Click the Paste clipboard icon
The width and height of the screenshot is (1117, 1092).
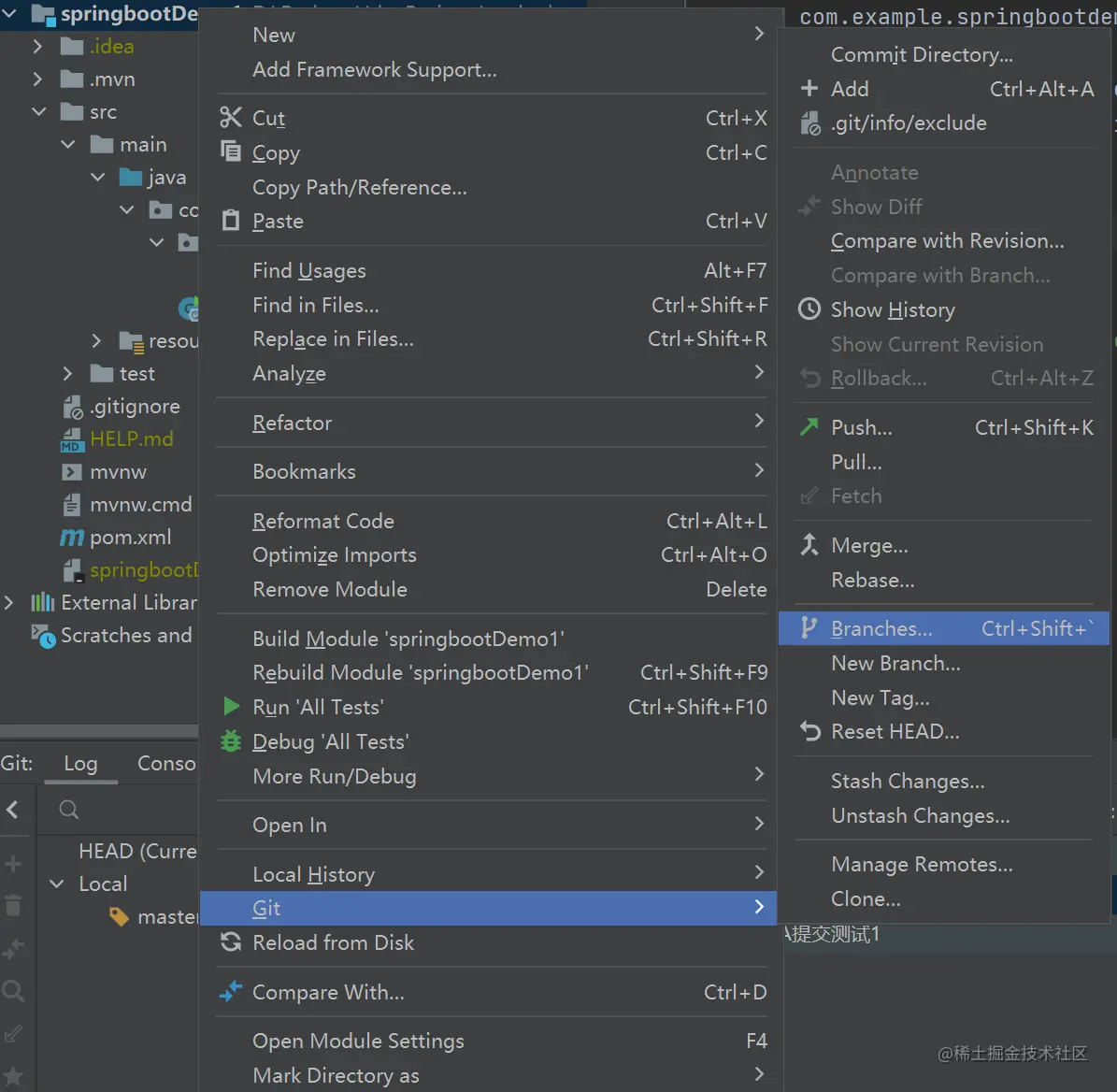tap(231, 221)
